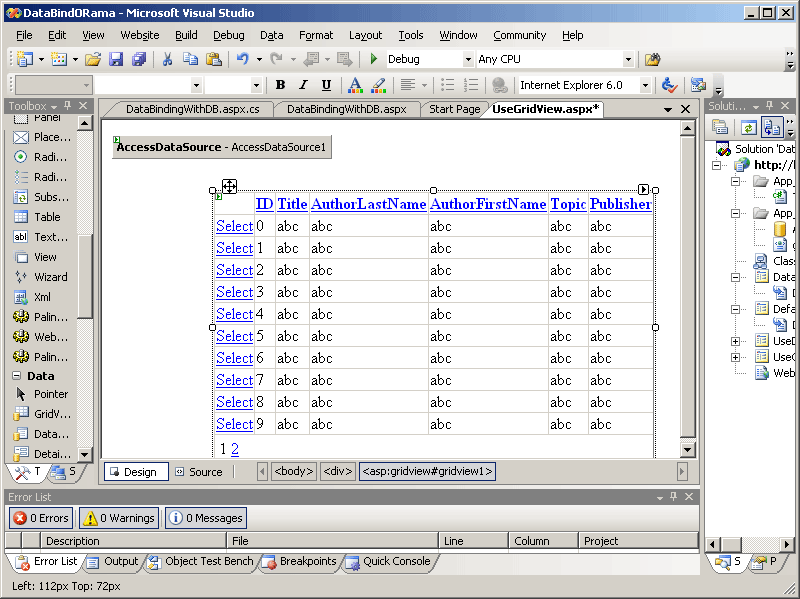Click the Cut scissors icon

click(167, 60)
